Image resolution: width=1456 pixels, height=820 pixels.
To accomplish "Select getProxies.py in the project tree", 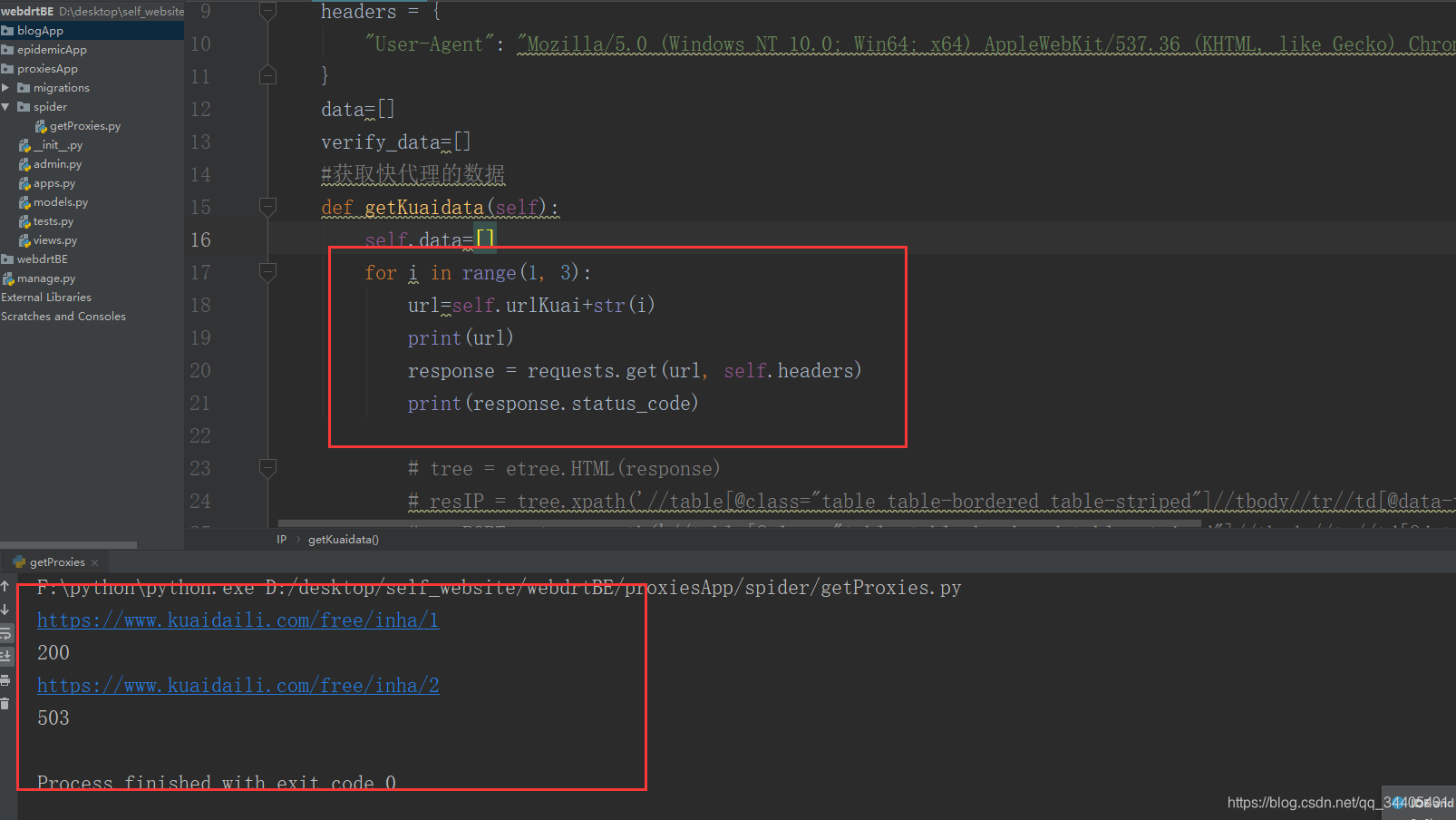I will [85, 126].
